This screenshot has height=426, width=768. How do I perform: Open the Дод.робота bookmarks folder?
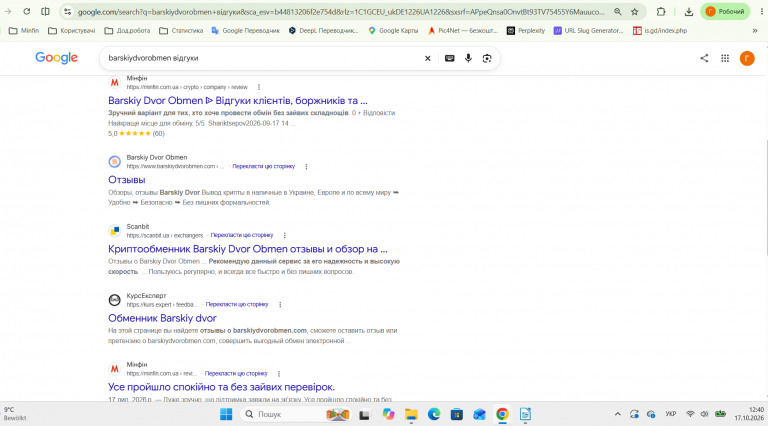pyautogui.click(x=127, y=30)
